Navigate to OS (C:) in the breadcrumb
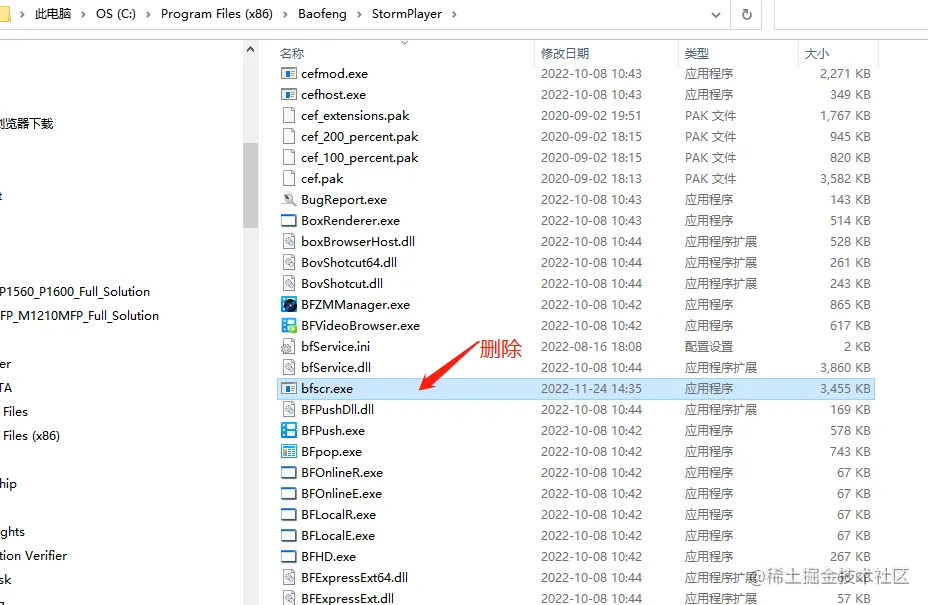The width and height of the screenshot is (928, 605). [116, 14]
